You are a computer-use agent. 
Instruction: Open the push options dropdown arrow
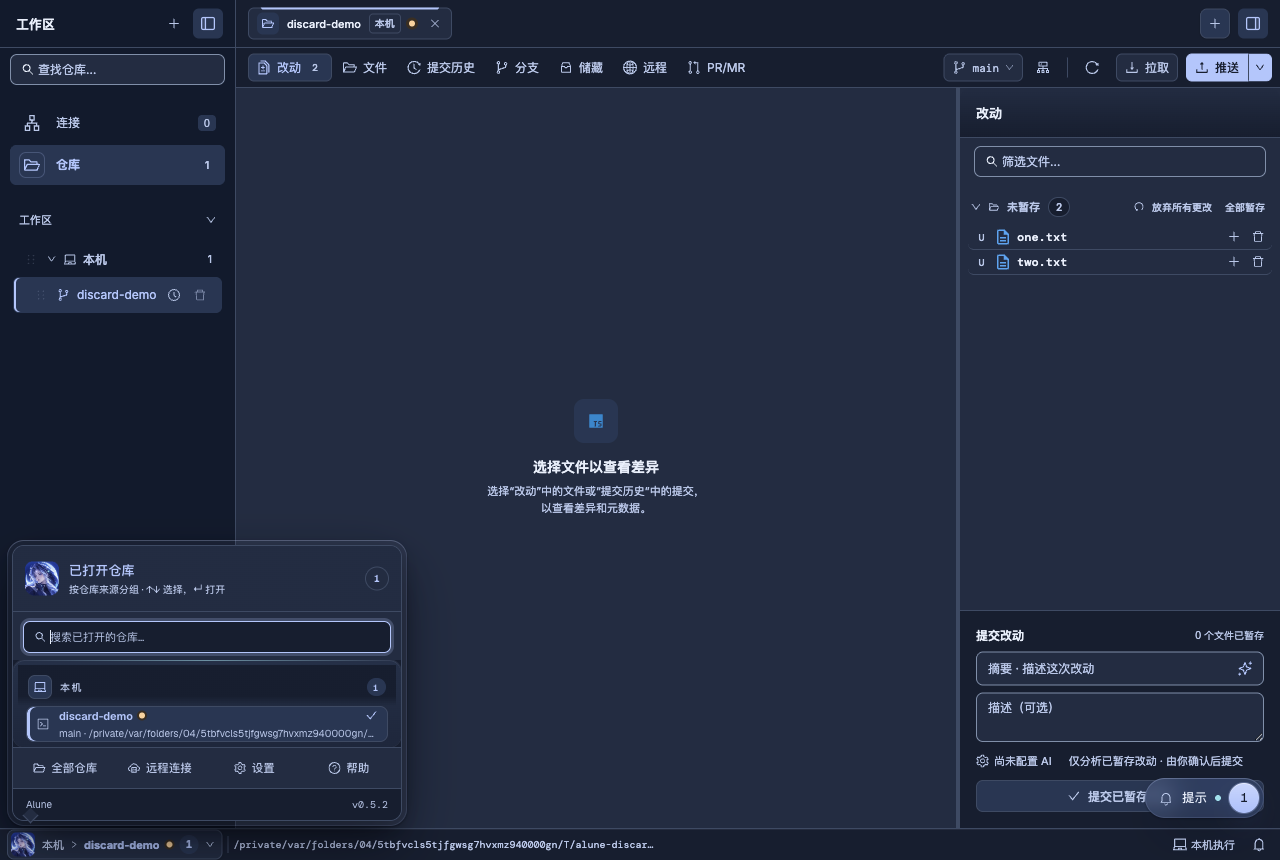point(1260,67)
